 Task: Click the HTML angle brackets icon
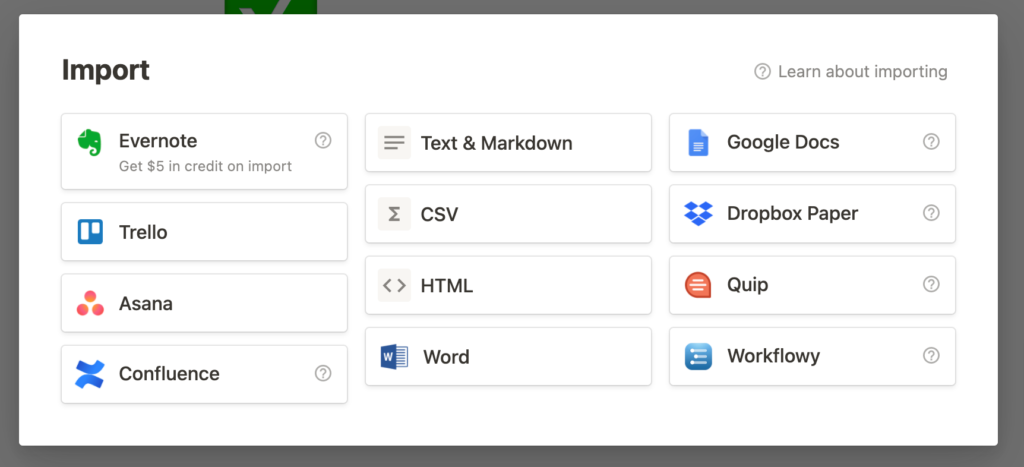[x=394, y=285]
